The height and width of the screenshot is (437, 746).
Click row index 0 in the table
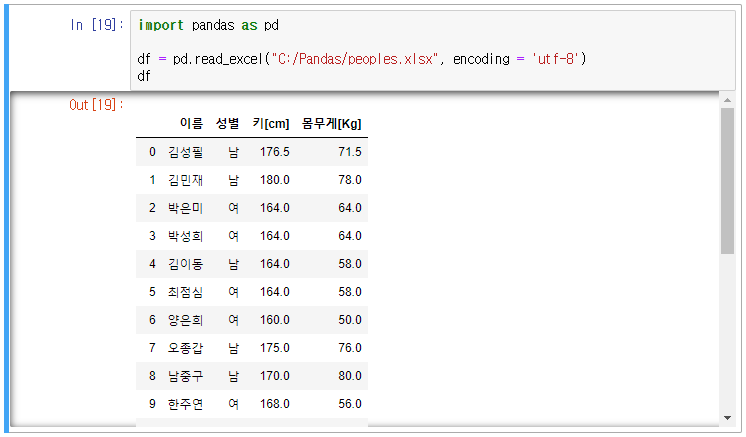coord(152,152)
